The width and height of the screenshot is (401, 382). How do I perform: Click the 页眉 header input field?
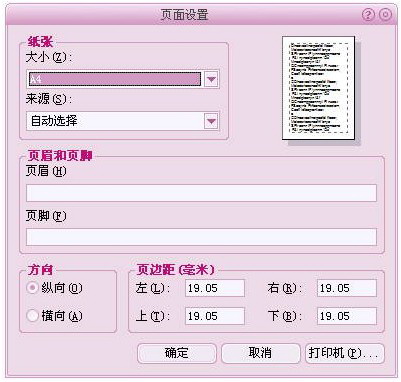(201, 193)
